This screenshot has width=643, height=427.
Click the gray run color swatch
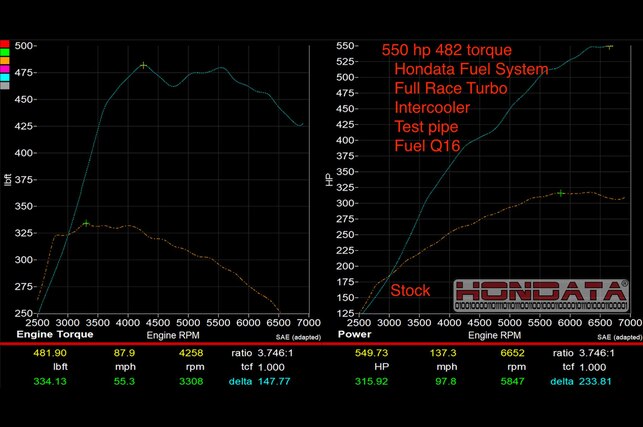tap(5, 85)
